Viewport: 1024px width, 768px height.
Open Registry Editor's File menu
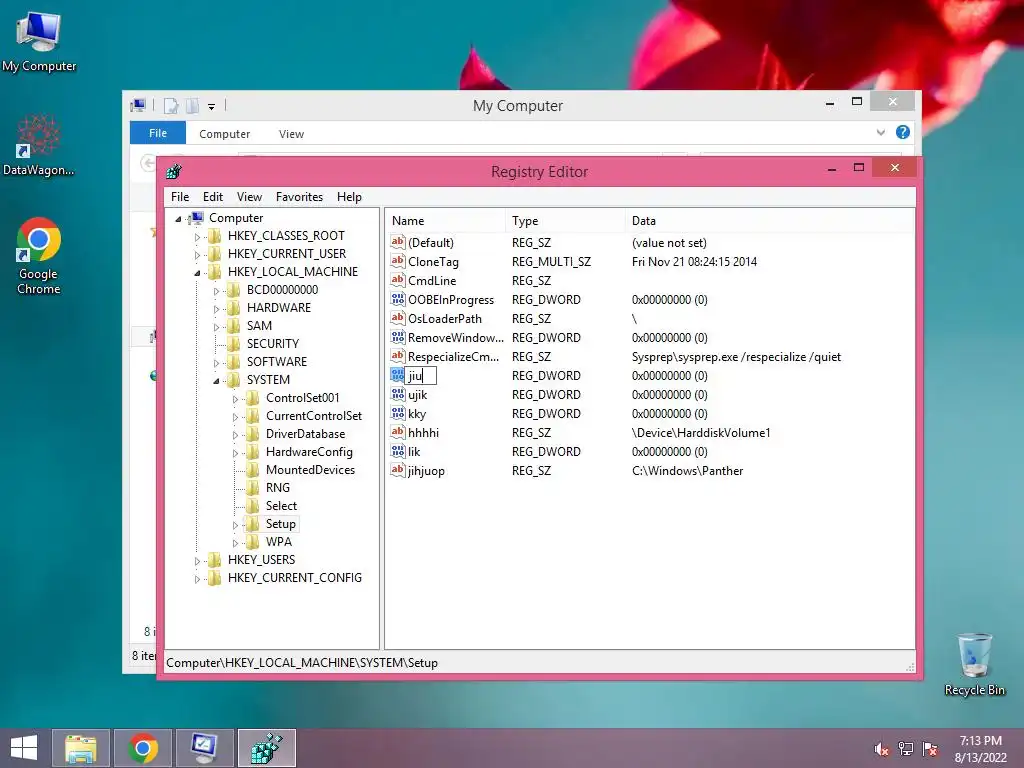[180, 197]
